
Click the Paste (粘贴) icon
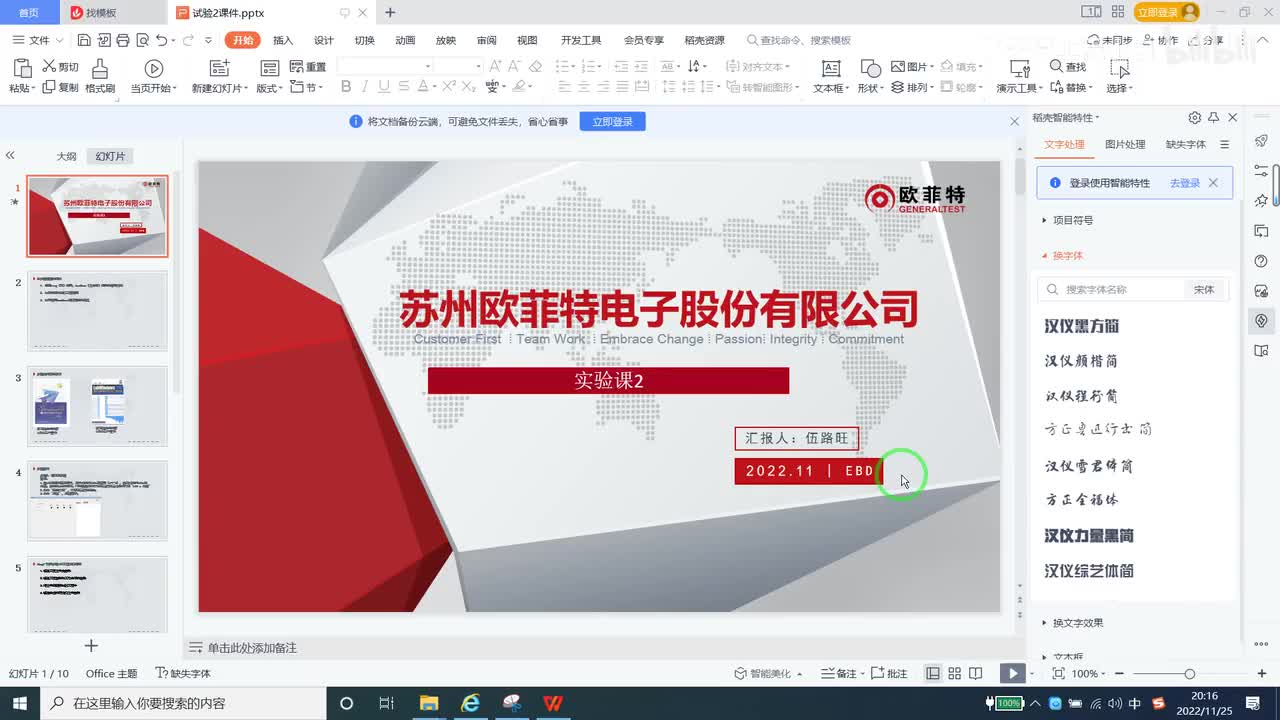click(21, 68)
